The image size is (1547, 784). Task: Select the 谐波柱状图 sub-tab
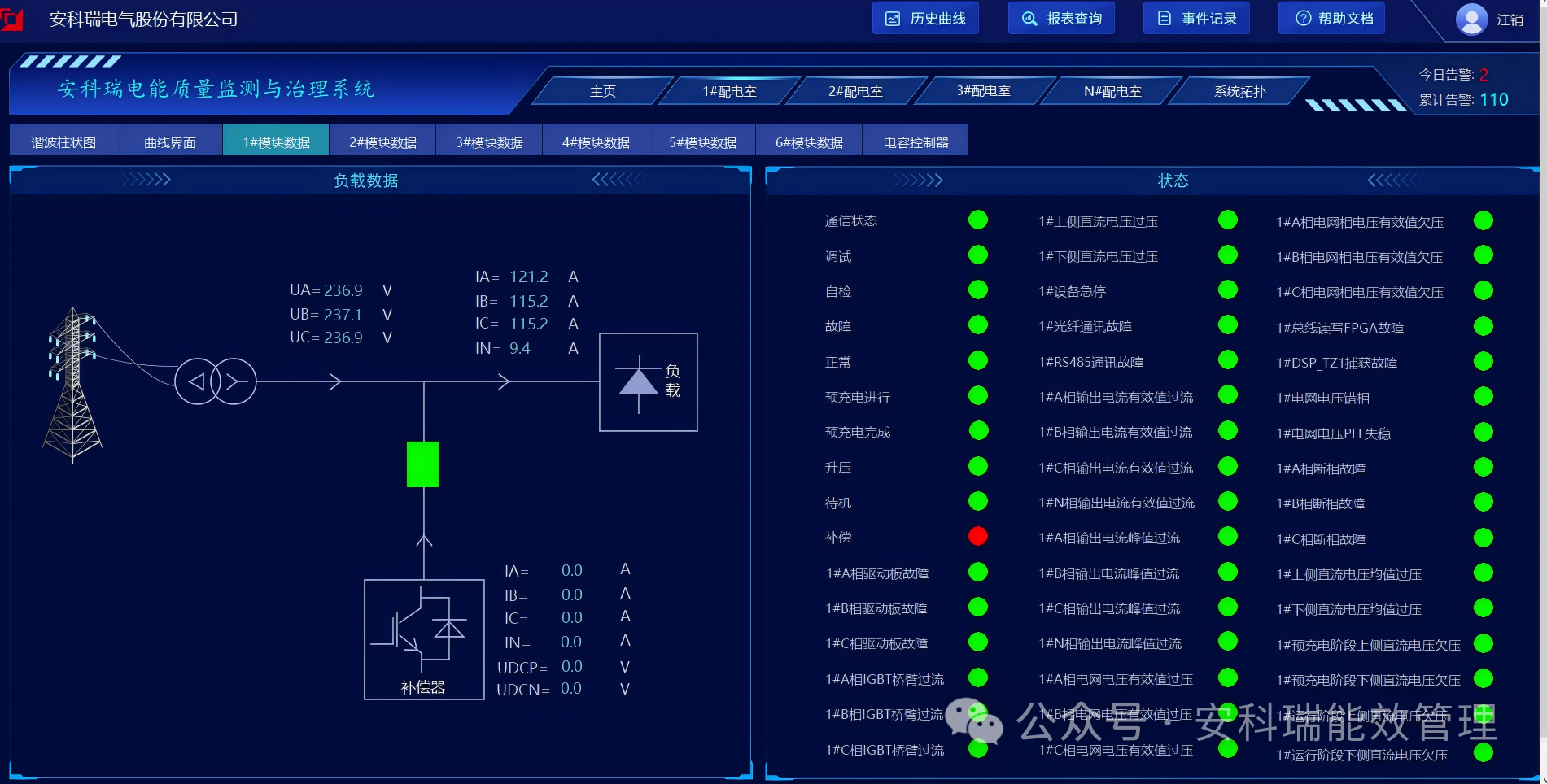63,142
